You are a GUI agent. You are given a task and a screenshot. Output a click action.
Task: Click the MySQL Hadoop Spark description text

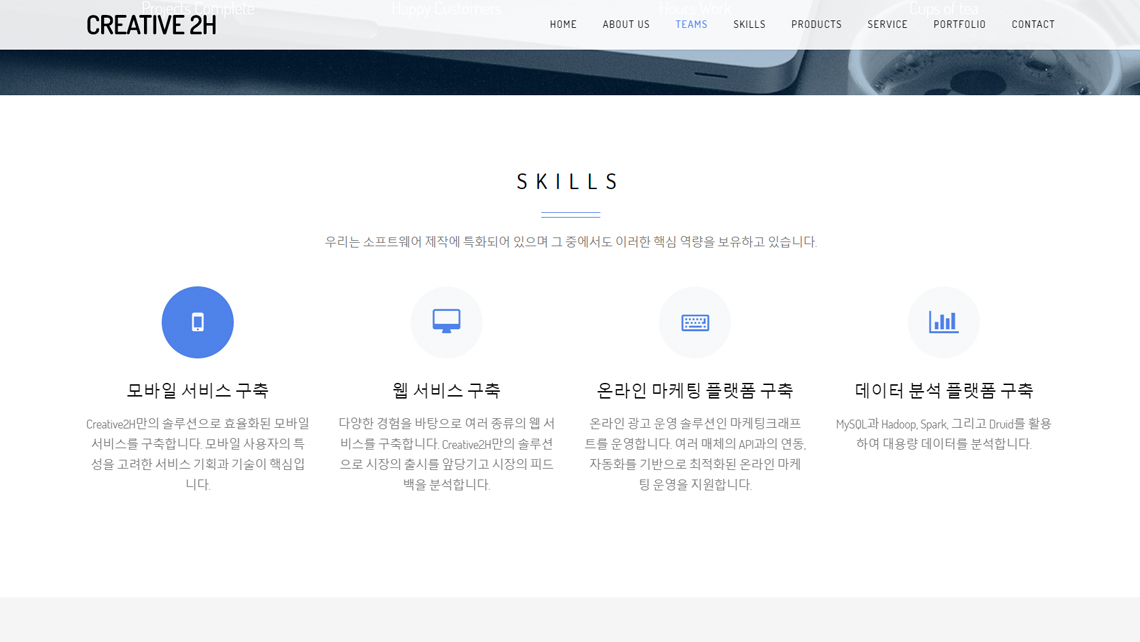943,433
